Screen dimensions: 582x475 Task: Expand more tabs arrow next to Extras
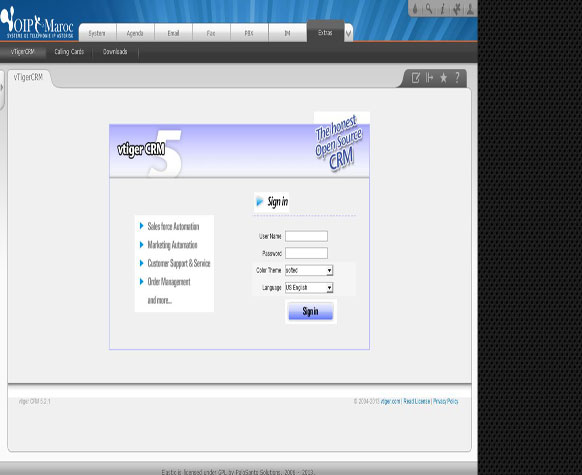pyautogui.click(x=349, y=33)
